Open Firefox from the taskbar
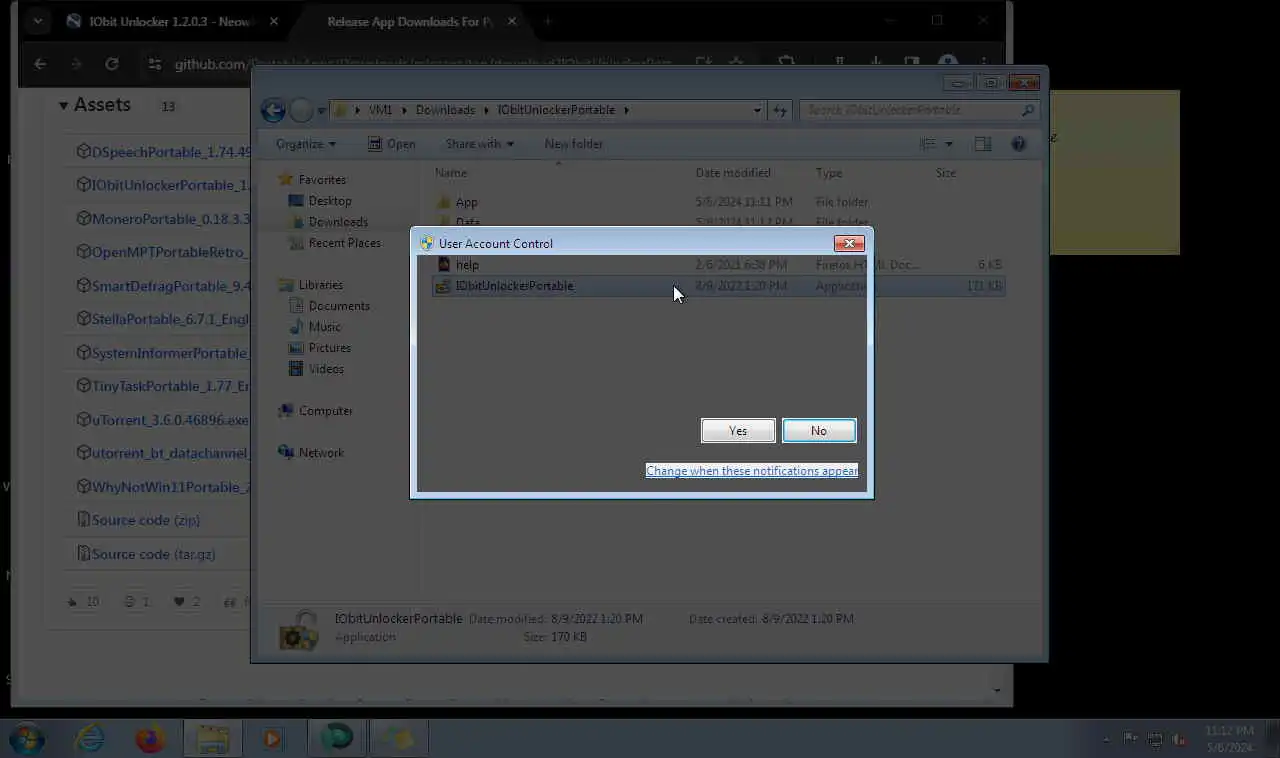The height and width of the screenshot is (758, 1280). [151, 739]
